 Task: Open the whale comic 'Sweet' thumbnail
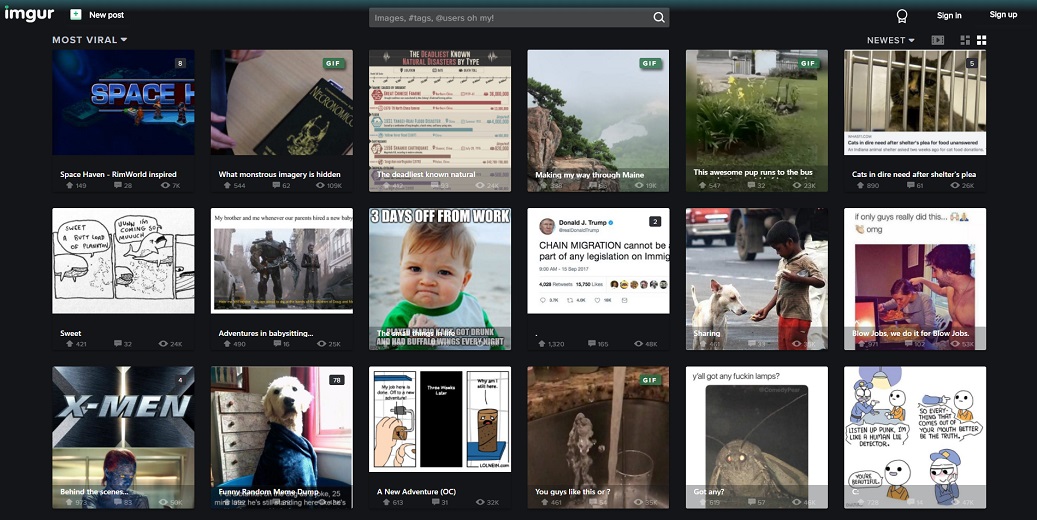123,261
